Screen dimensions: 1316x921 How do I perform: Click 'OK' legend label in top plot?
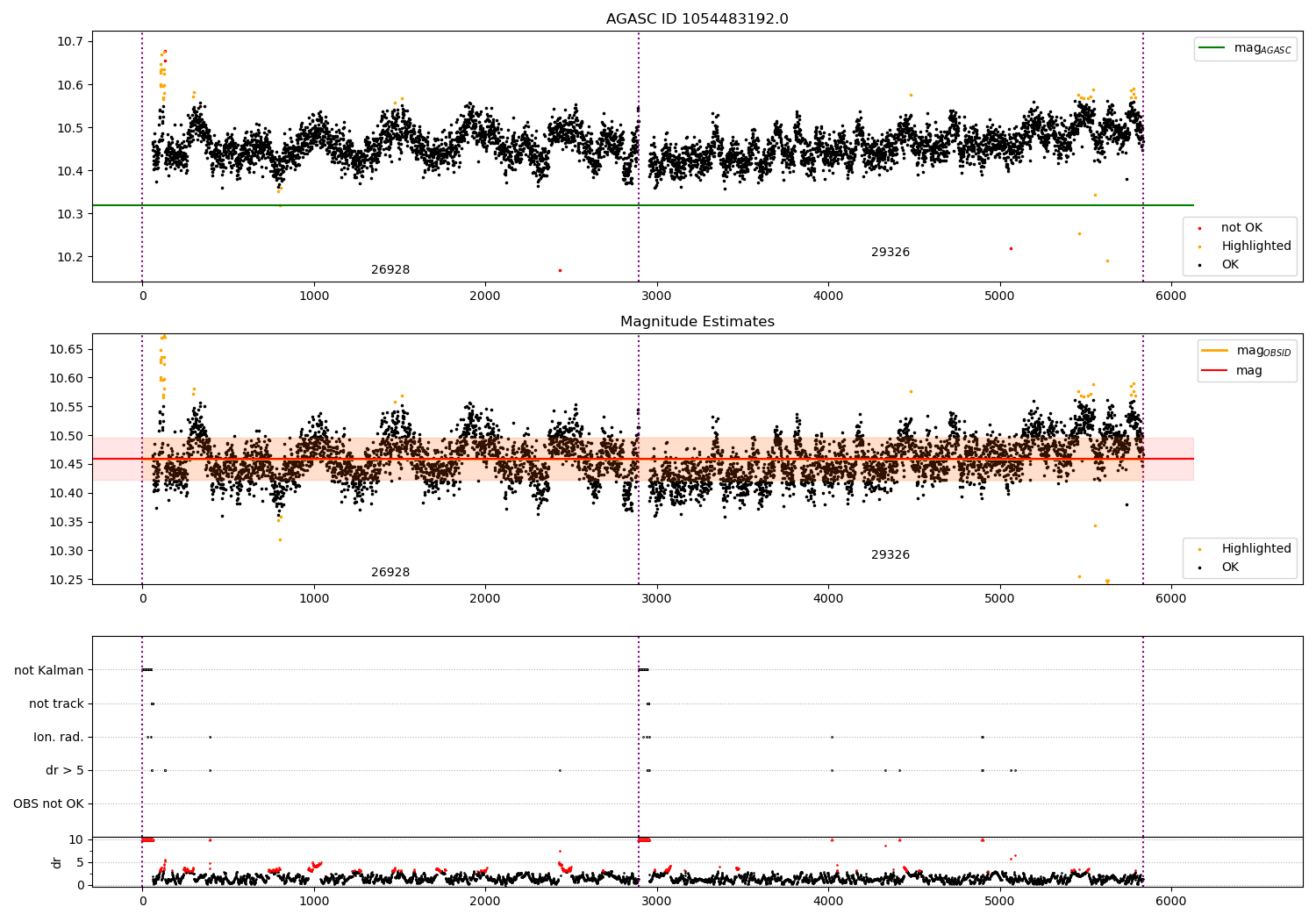tap(1230, 265)
